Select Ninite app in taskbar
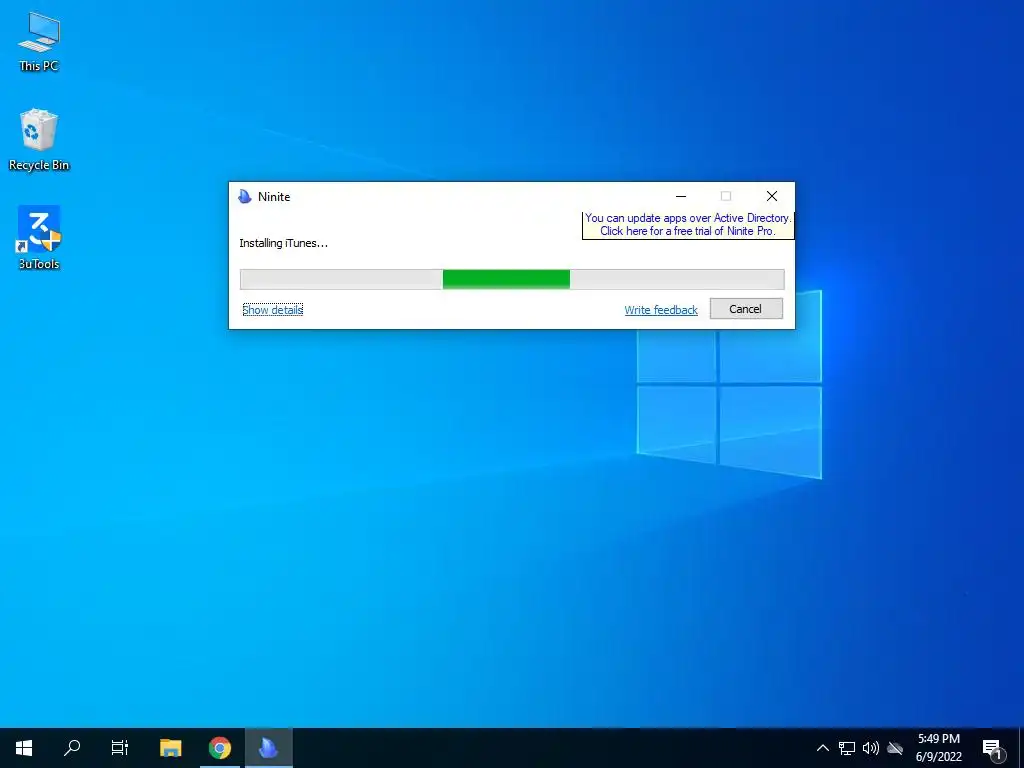This screenshot has width=1024, height=768. [268, 748]
